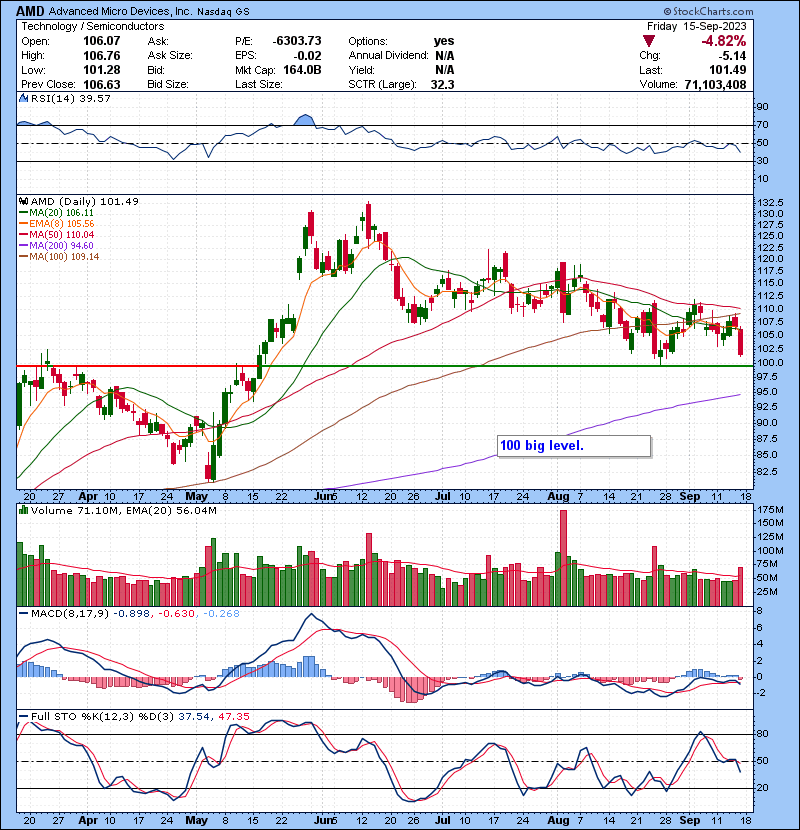Click the Technology / Semiconductors sector text
This screenshot has height=830, width=800.
(93, 26)
